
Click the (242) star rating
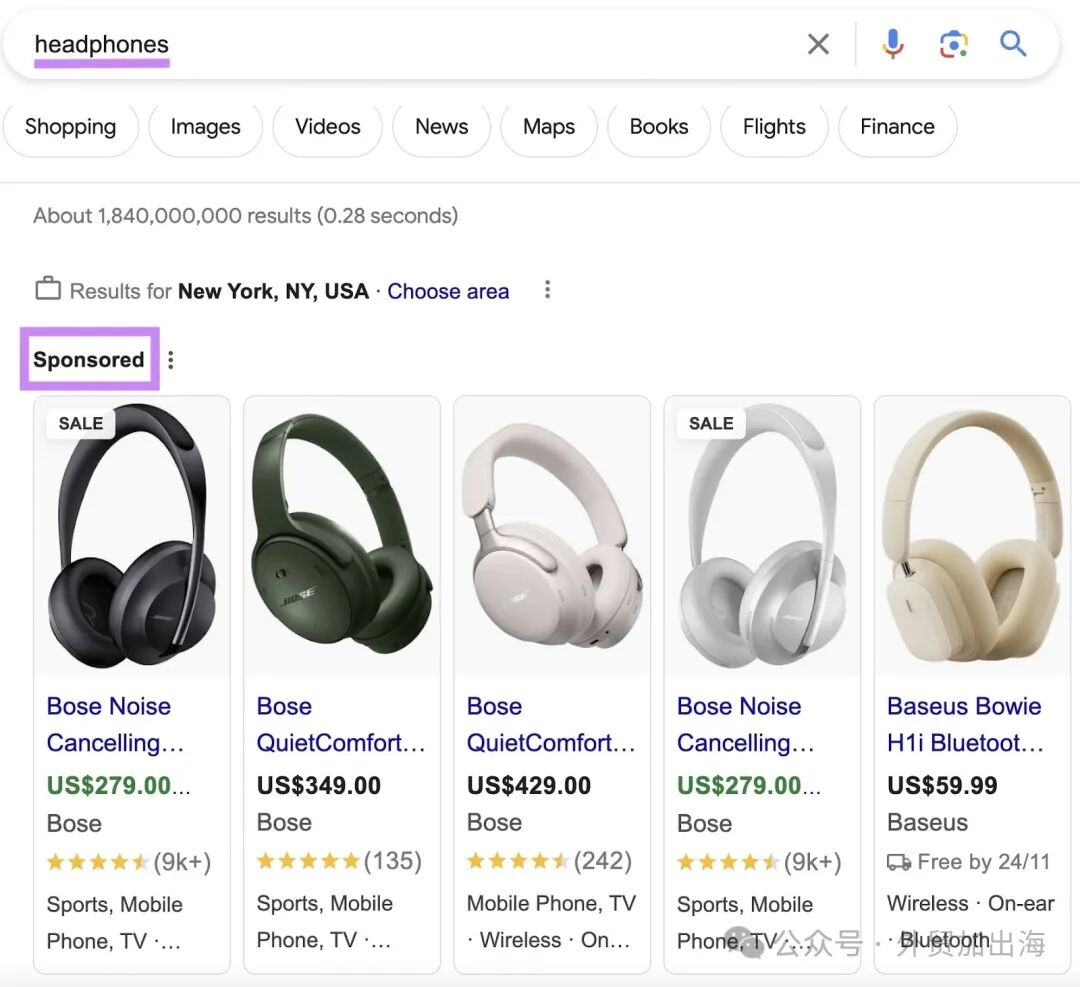pyautogui.click(x=549, y=861)
